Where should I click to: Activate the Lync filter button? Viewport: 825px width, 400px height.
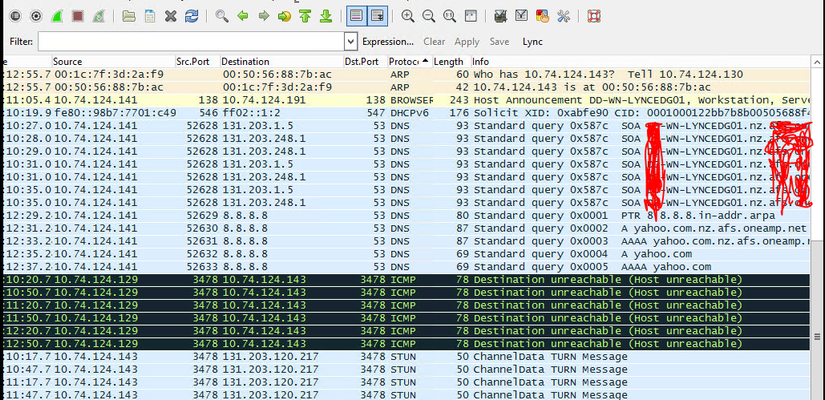point(532,42)
